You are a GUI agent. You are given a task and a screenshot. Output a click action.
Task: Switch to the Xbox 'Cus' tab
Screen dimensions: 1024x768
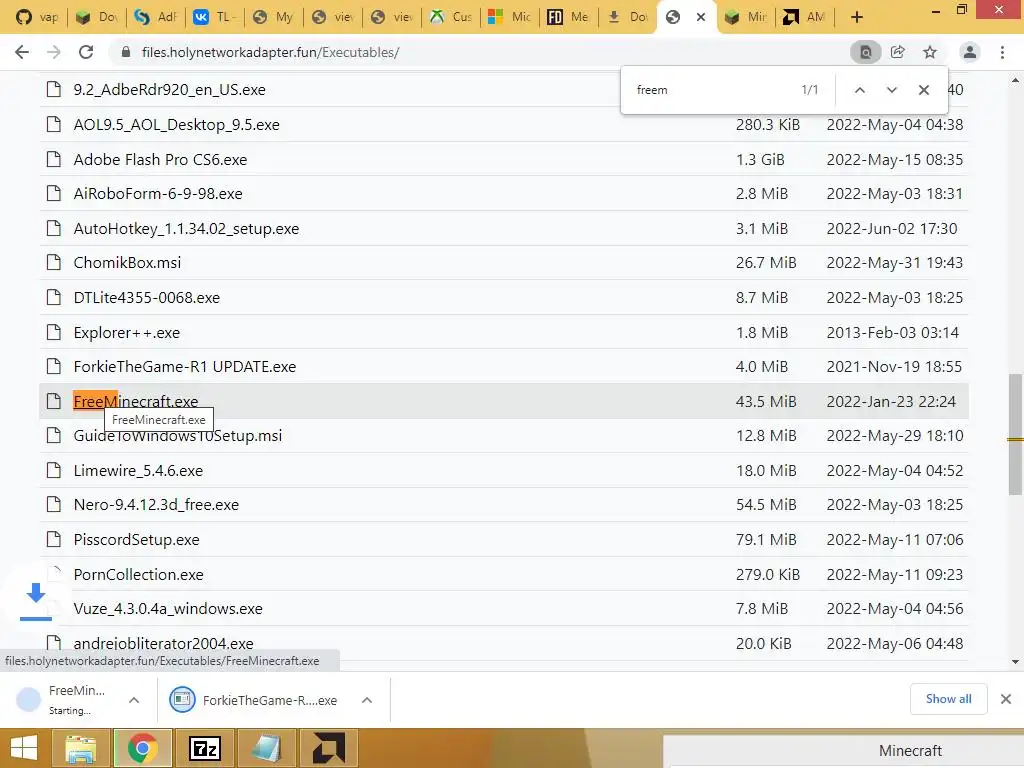[451, 17]
